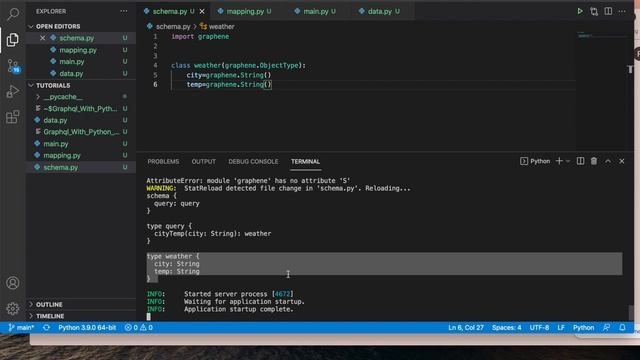Open changes compare icon in editor toolbar

click(594, 11)
